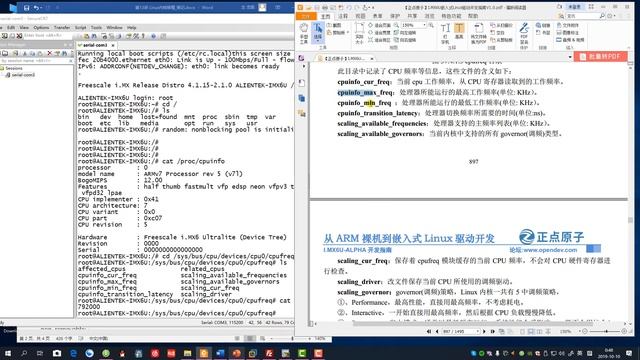Screen dimensions: 640x360
Task: Switch to the Protect tab in Foxit
Action: click(395, 16)
